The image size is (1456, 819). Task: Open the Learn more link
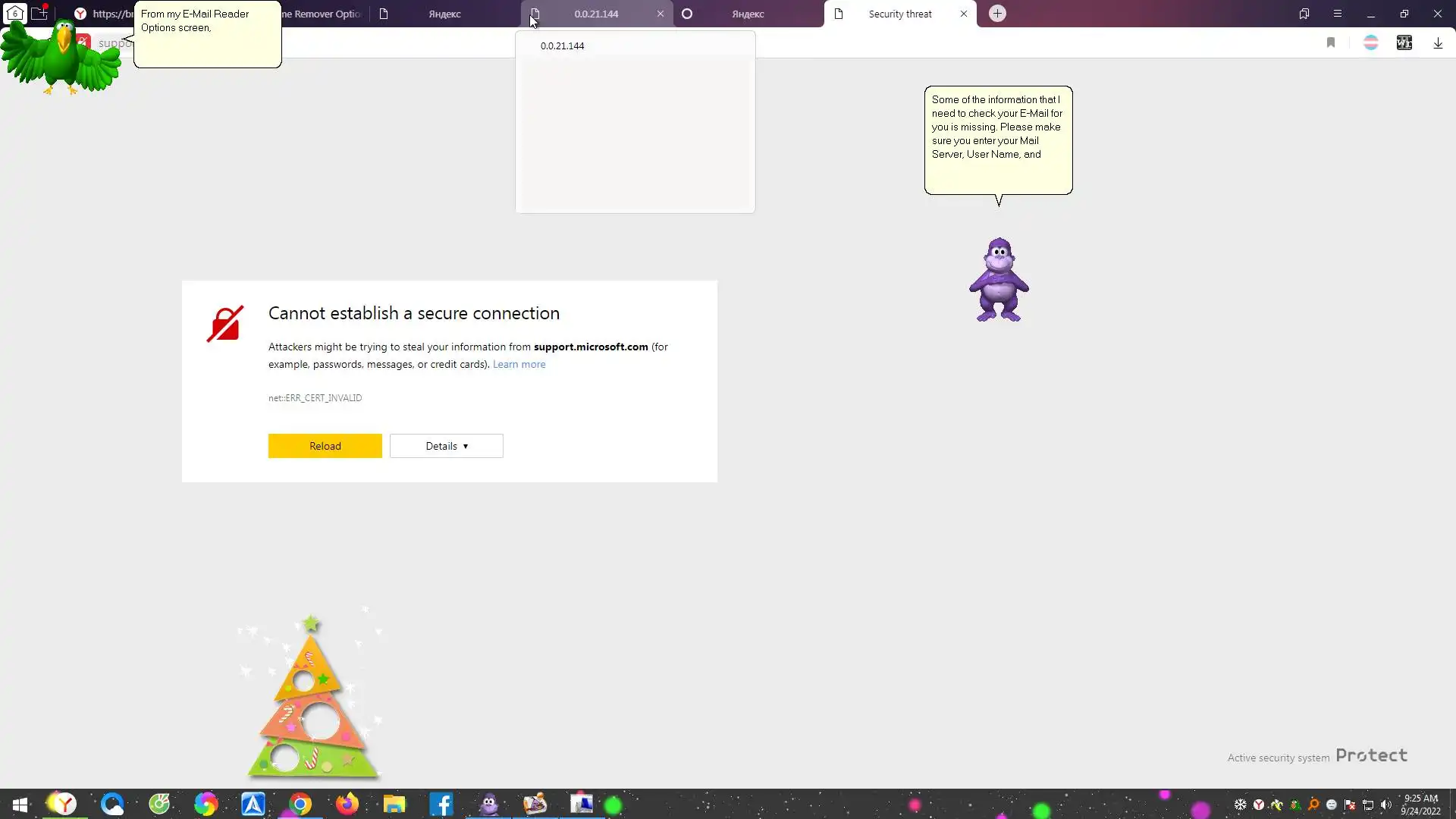click(x=519, y=365)
